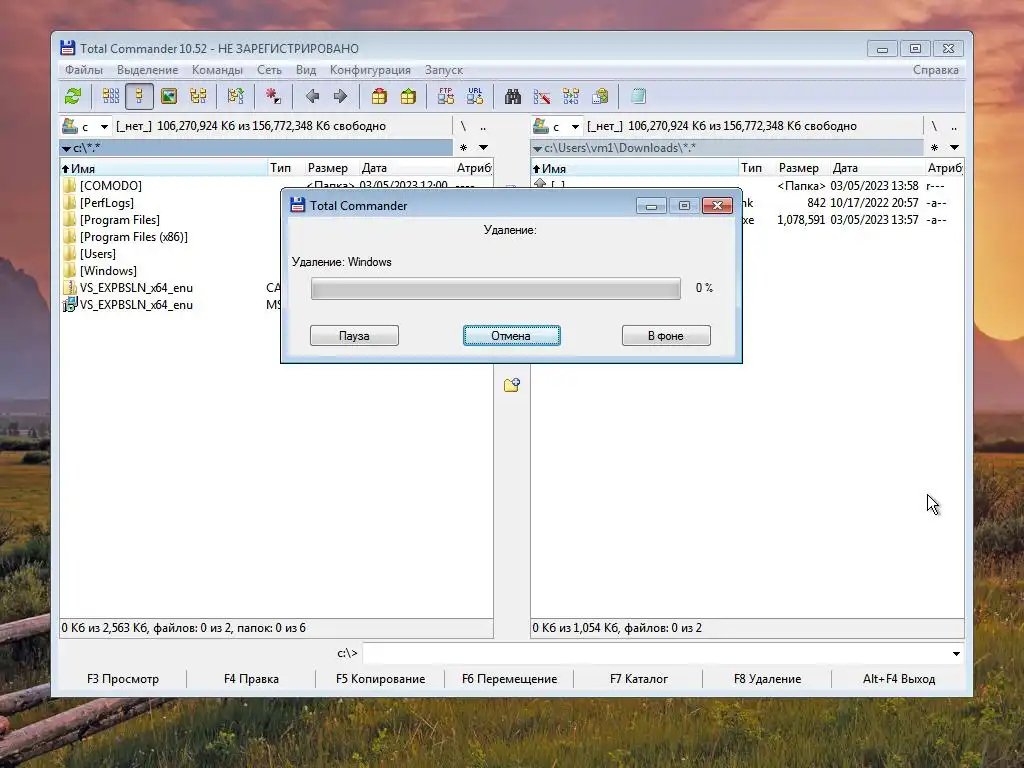This screenshot has width=1024, height=768.
Task: Open command line history dropdown
Action: [x=956, y=654]
